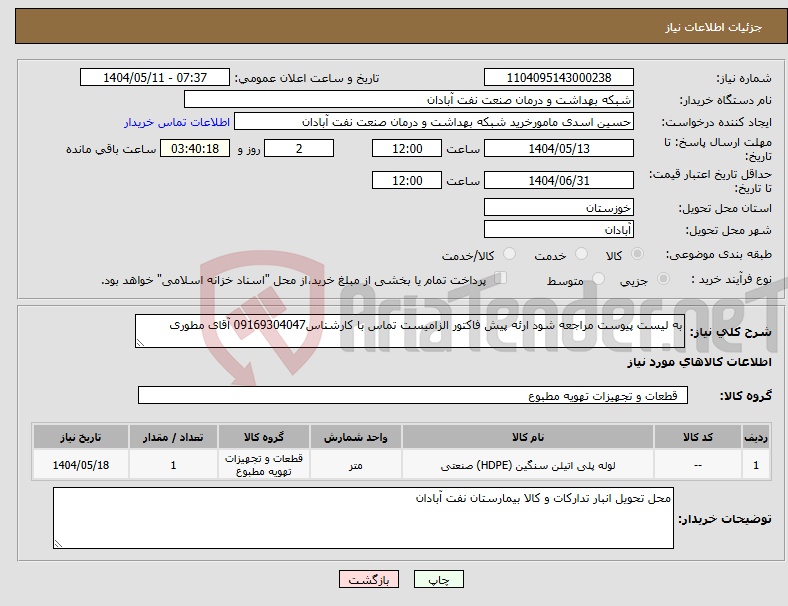Click the تعداد / مقدار column header

[x=173, y=437]
